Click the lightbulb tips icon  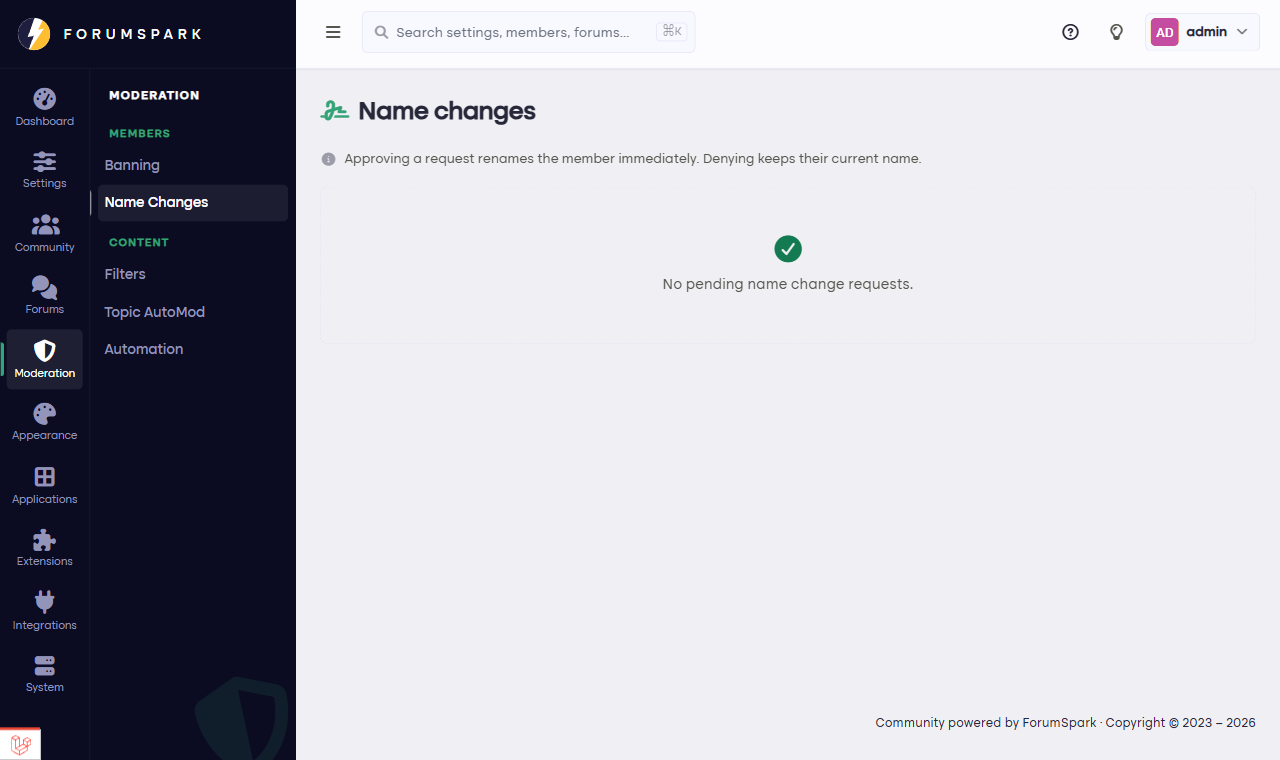click(1117, 32)
